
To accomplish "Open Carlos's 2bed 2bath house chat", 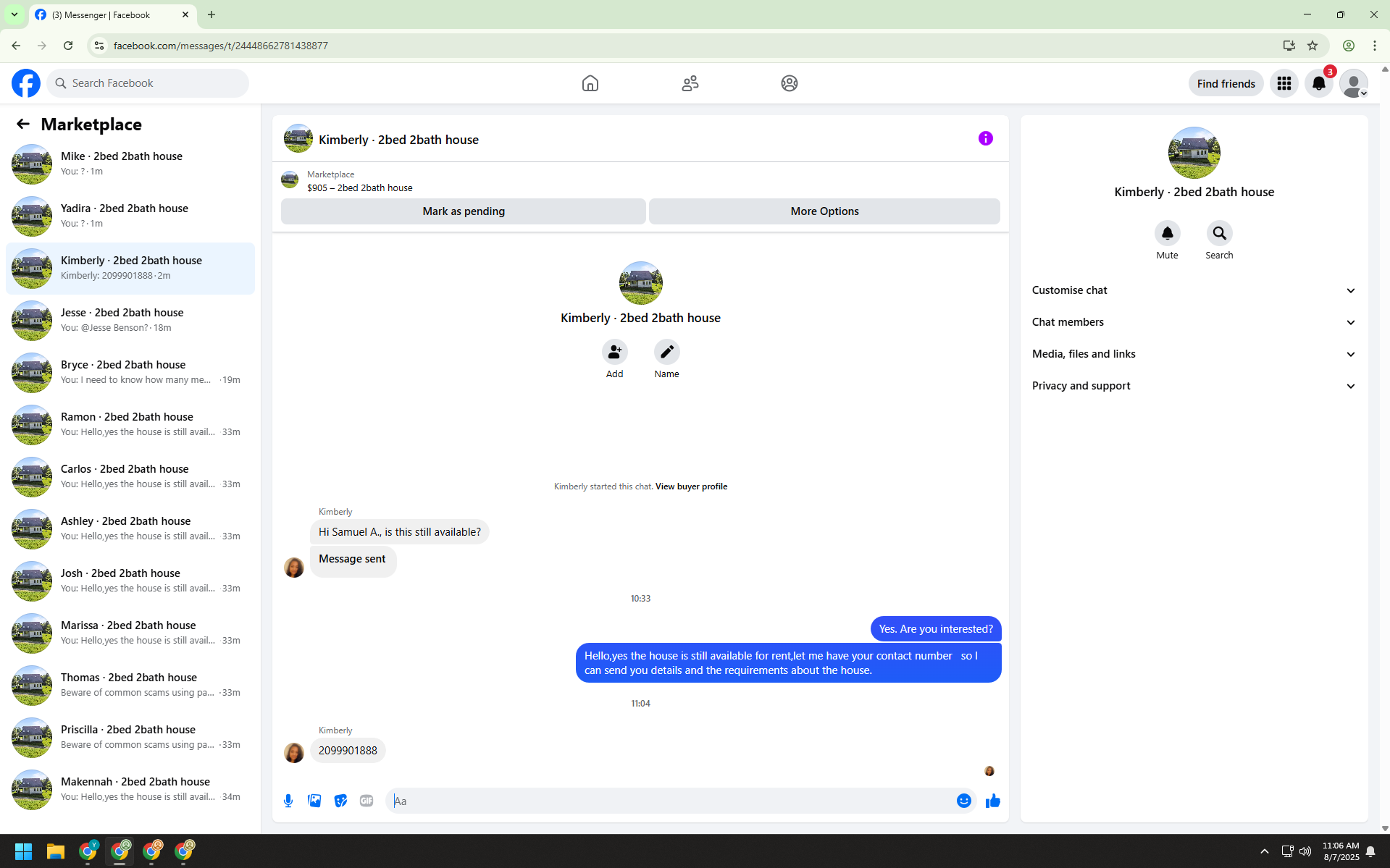I will point(130,477).
